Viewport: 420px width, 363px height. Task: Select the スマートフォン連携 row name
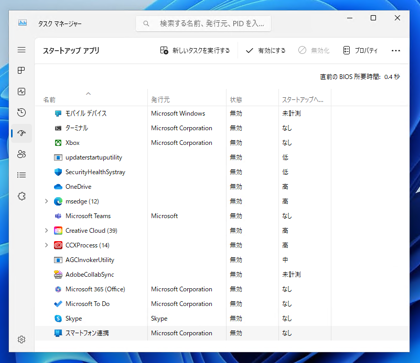click(x=87, y=333)
